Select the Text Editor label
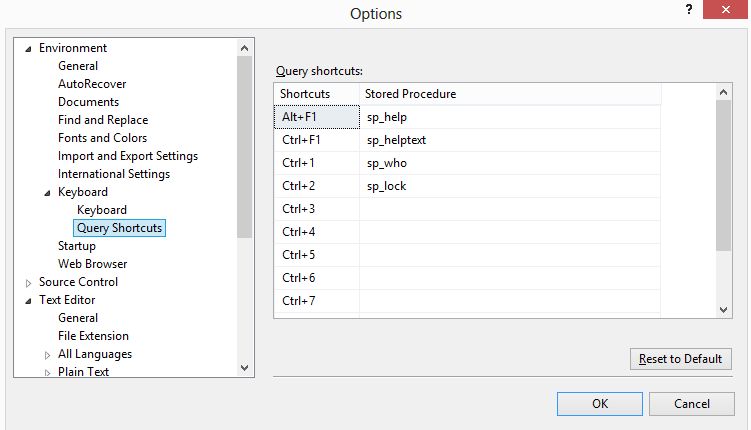The width and height of the screenshot is (751, 430). (x=67, y=300)
